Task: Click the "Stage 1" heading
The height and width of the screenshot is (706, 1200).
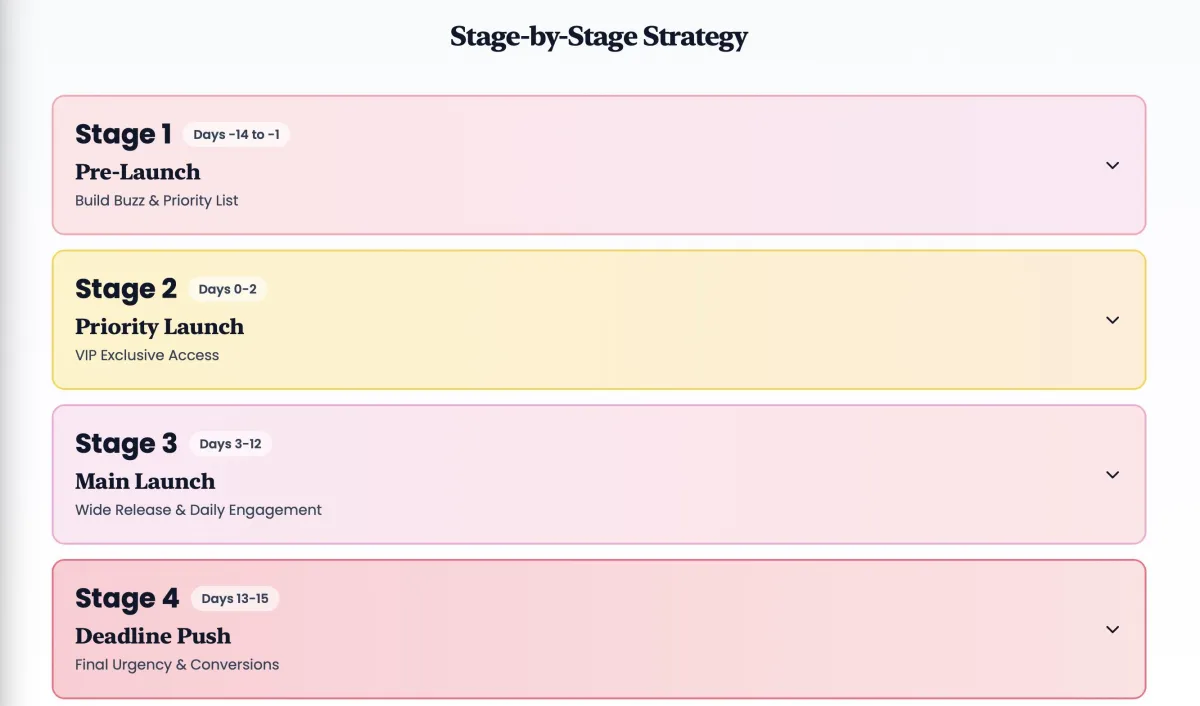Action: click(123, 134)
